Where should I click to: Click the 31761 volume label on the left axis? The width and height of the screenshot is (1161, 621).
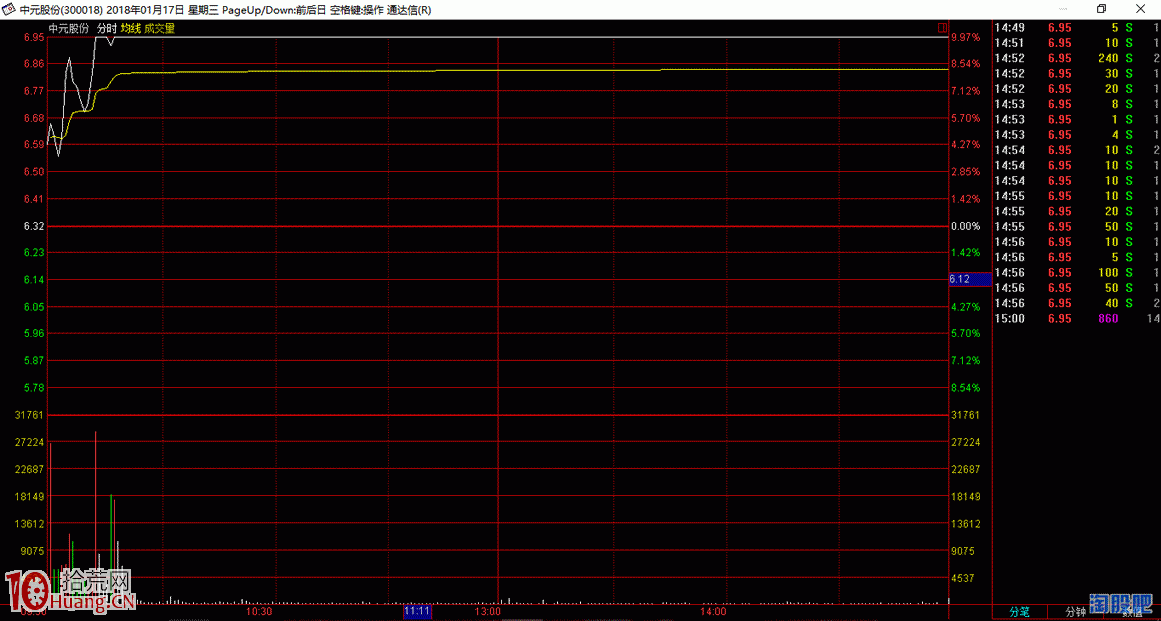click(30, 414)
